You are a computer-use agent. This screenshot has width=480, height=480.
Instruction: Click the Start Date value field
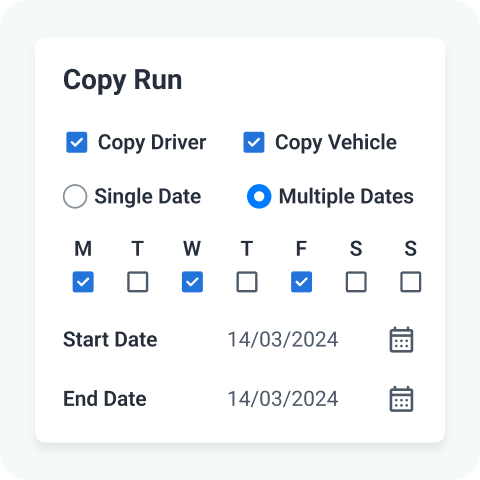tap(283, 340)
